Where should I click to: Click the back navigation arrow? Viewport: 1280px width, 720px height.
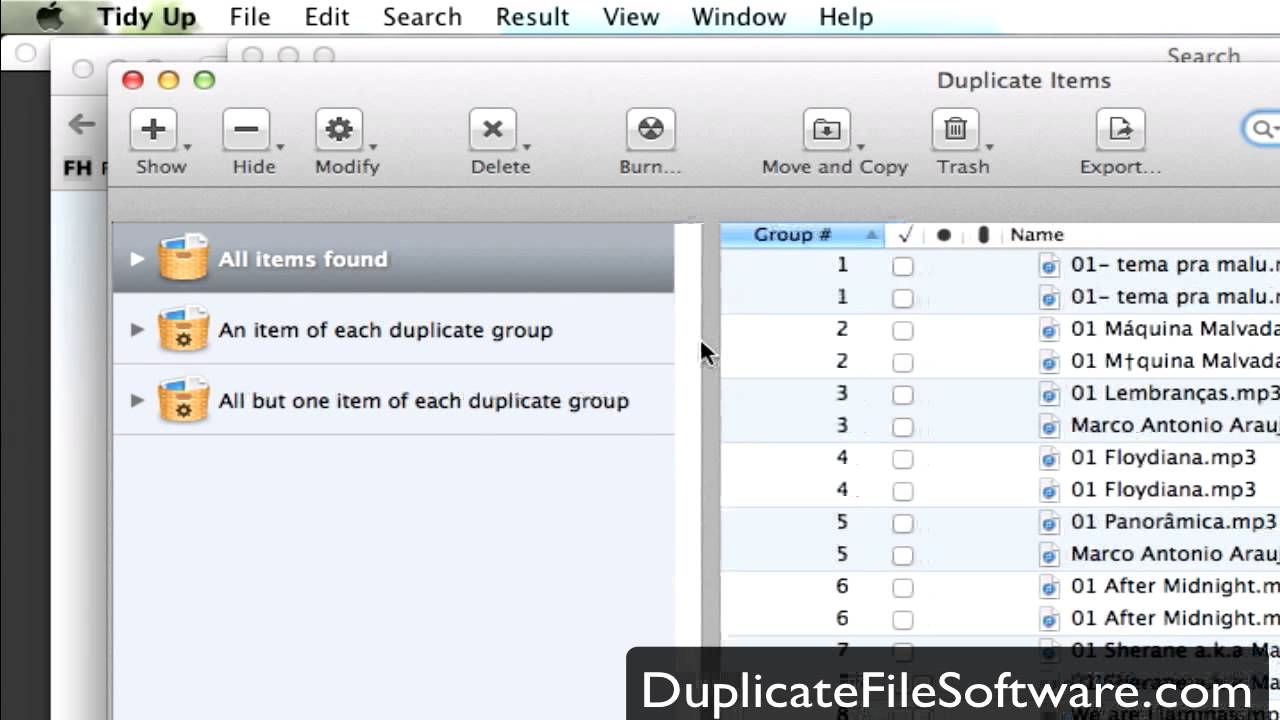click(x=80, y=124)
